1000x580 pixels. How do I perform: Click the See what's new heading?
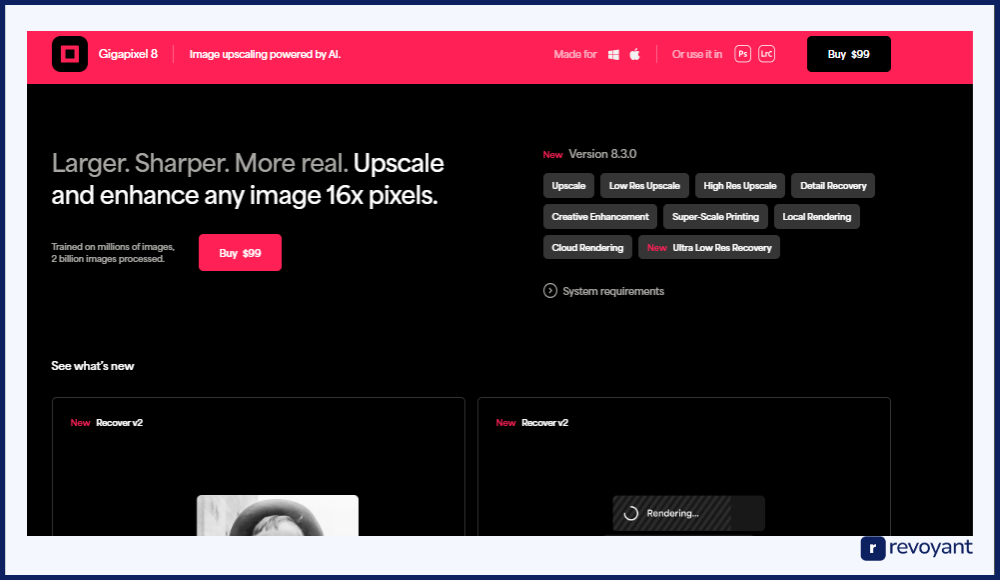pyautogui.click(x=92, y=366)
